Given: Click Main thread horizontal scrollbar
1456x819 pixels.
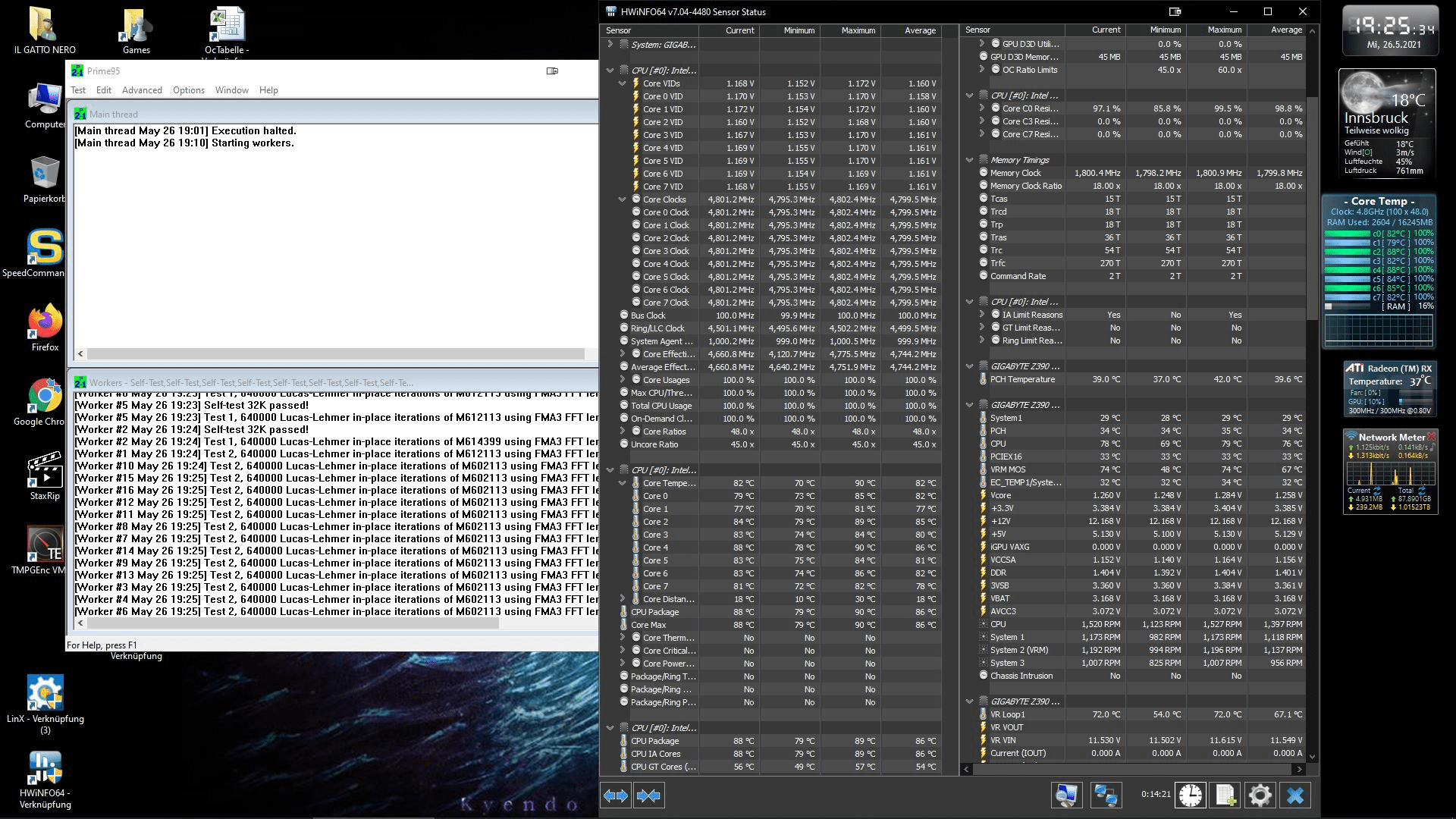Looking at the screenshot, I should point(335,353).
